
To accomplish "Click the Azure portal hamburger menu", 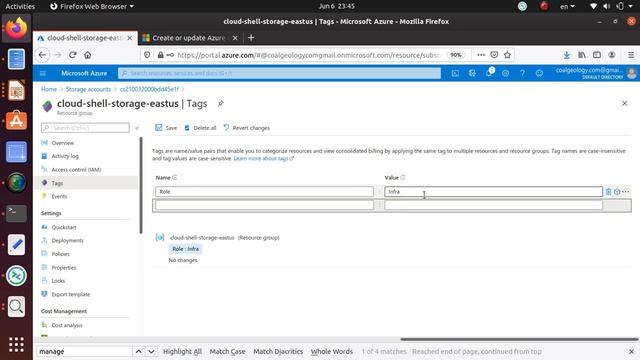I will pos(43,73).
